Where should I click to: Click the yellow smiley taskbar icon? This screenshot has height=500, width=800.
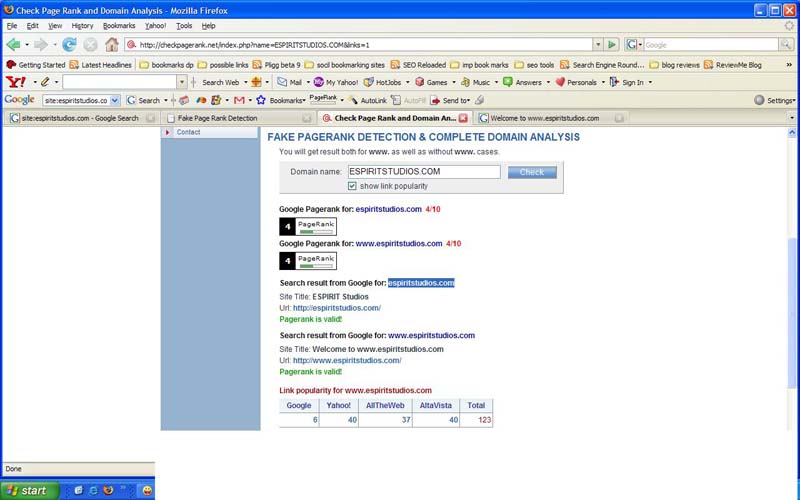pyautogui.click(x=147, y=491)
